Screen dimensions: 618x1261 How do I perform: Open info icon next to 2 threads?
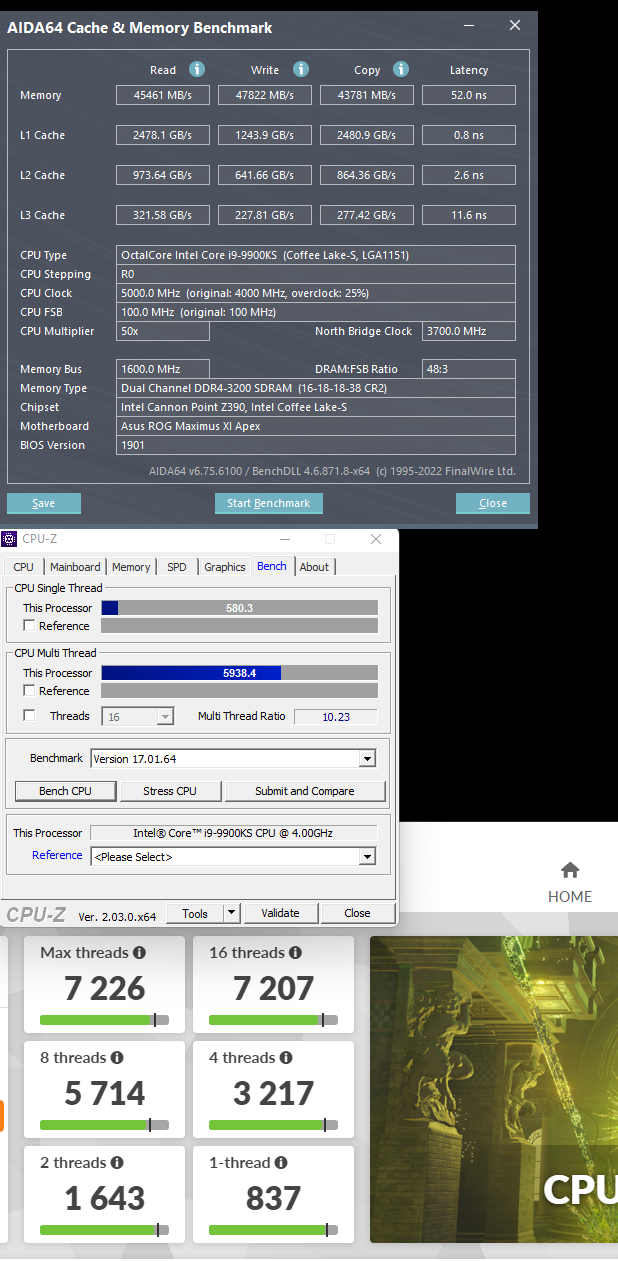[117, 1163]
